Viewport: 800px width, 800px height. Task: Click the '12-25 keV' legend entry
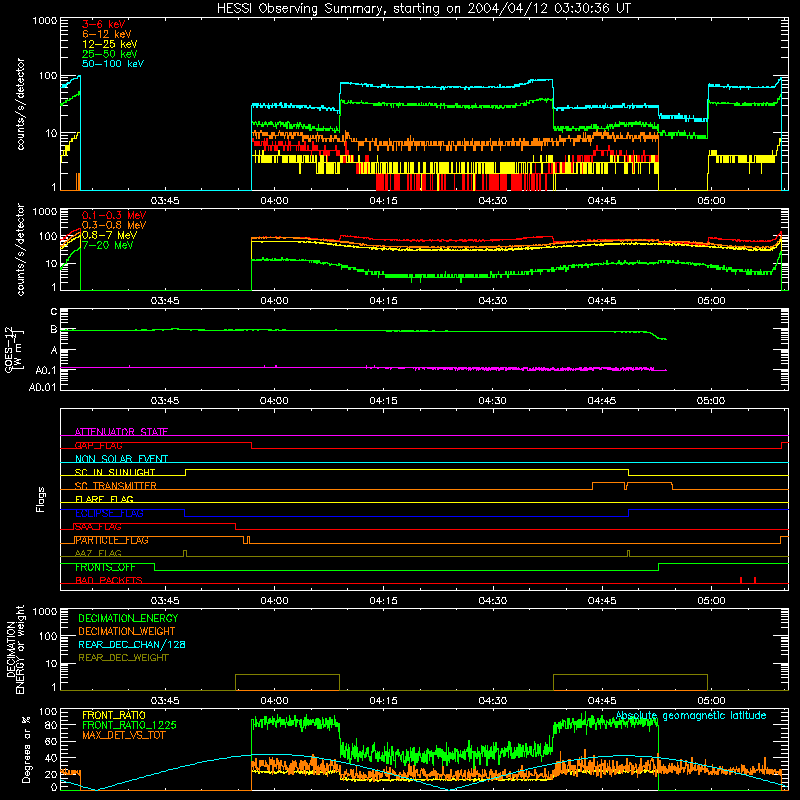pyautogui.click(x=109, y=44)
